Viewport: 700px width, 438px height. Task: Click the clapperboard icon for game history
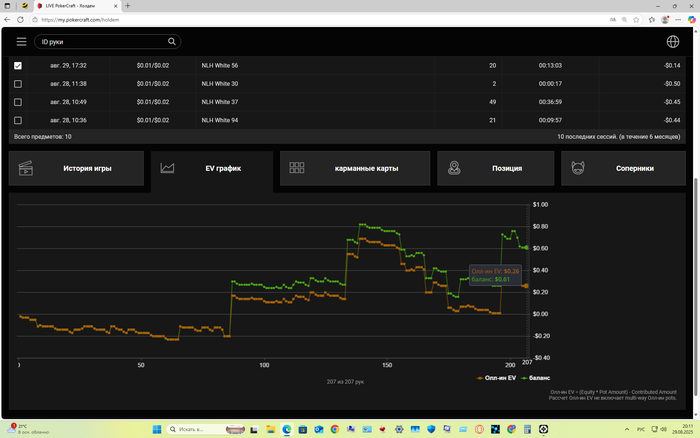(x=26, y=168)
